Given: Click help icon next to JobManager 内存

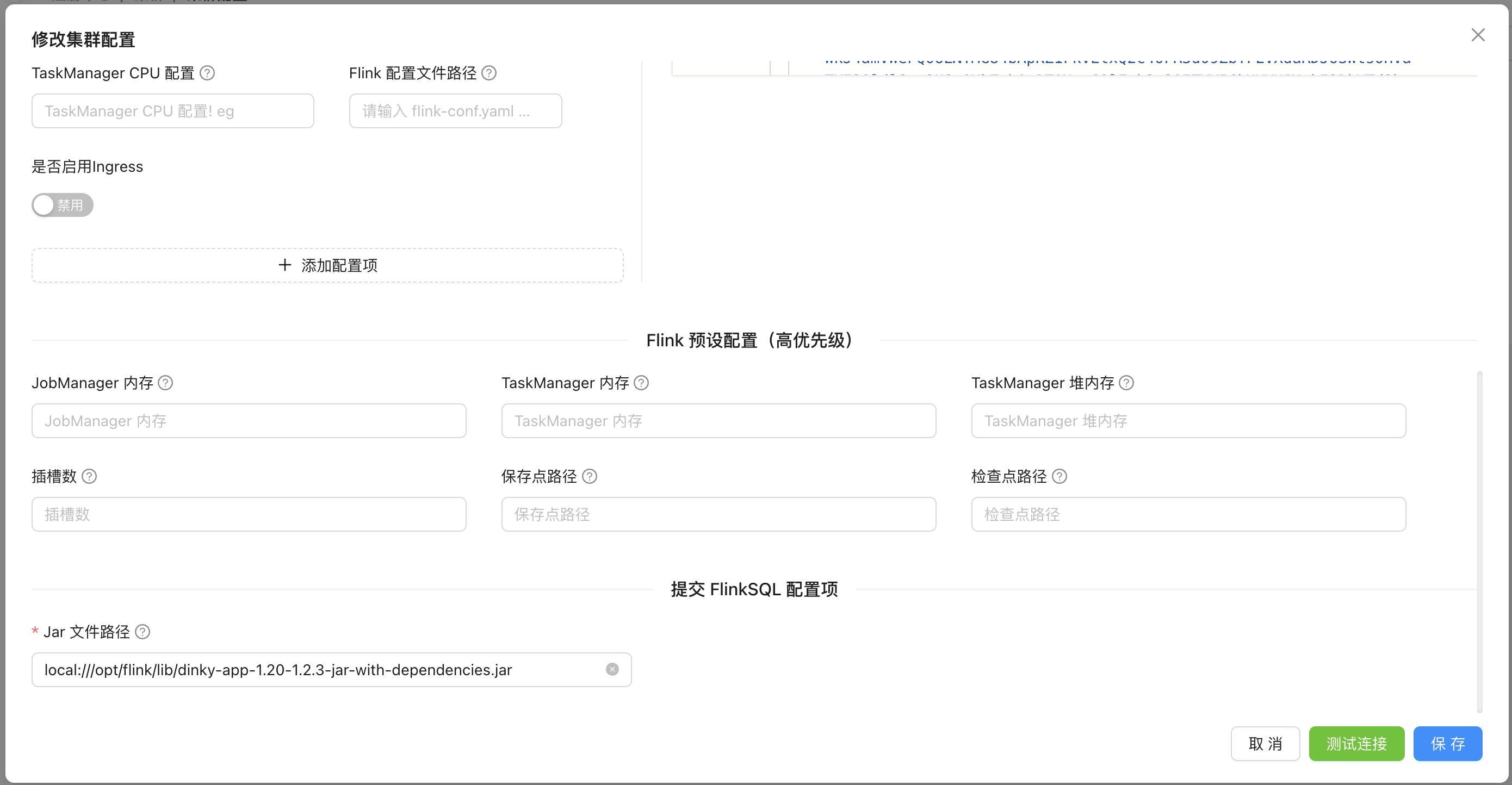Looking at the screenshot, I should coord(165,383).
